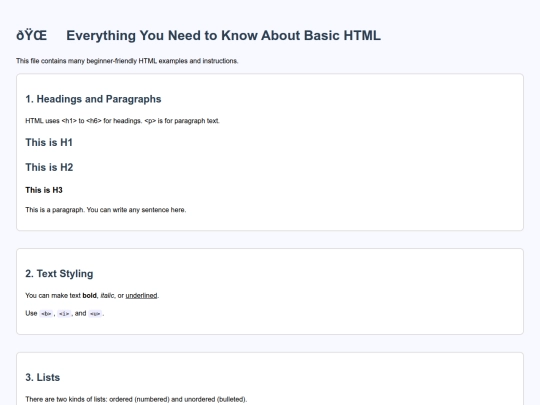540x405 pixels.
Task: Click the <i> code tag snippet
Action: tap(64, 314)
